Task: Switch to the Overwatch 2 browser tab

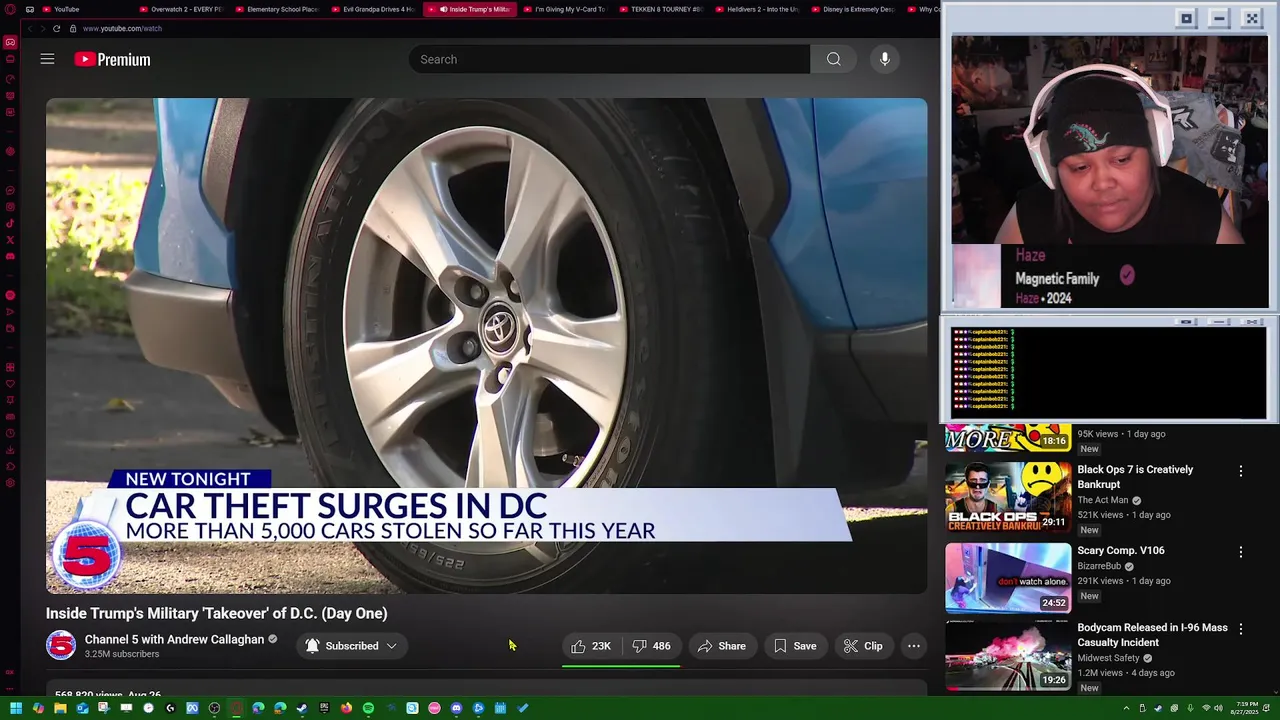Action: pyautogui.click(x=180, y=9)
